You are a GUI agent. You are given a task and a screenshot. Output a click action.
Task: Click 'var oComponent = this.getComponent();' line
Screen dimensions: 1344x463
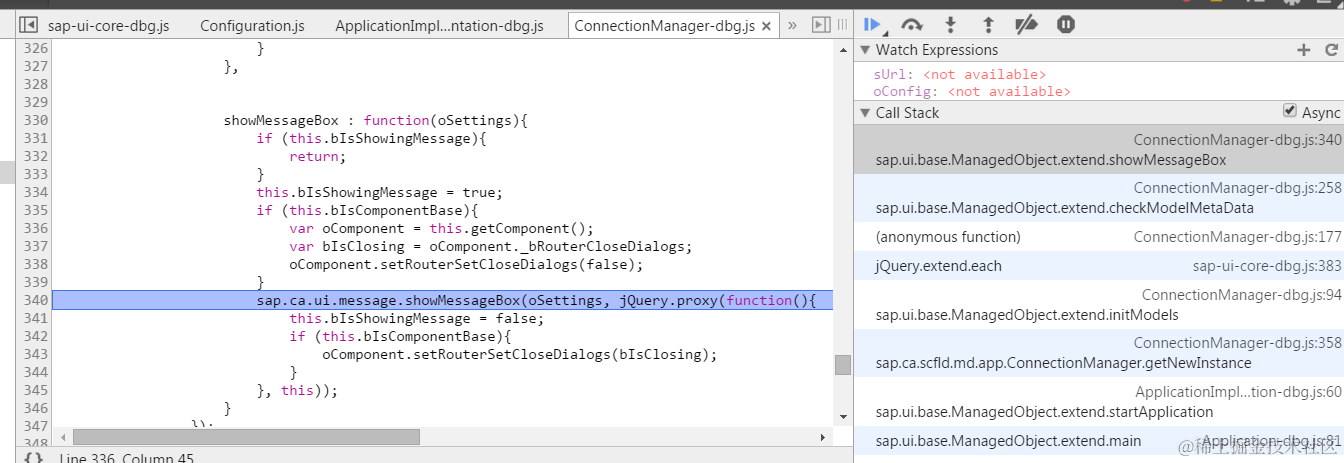point(441,229)
